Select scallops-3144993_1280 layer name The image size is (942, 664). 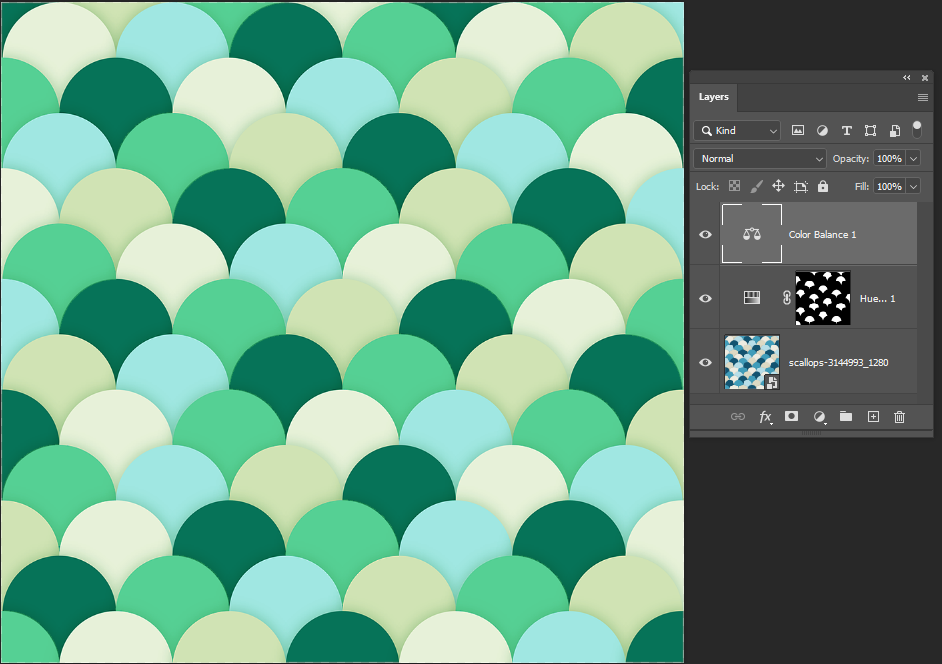(838, 362)
